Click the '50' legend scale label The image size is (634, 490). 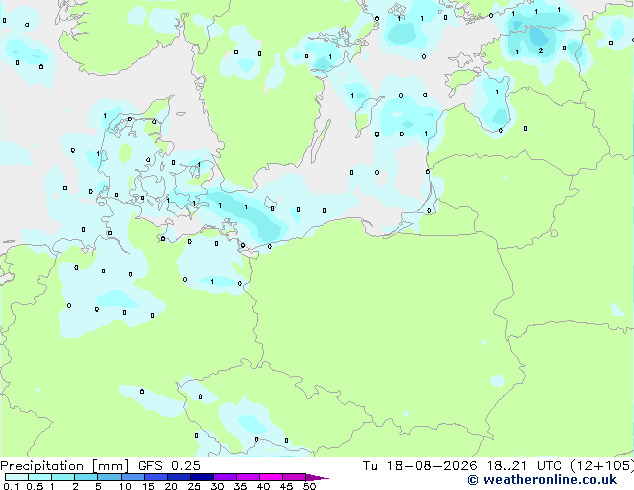pyautogui.click(x=309, y=486)
